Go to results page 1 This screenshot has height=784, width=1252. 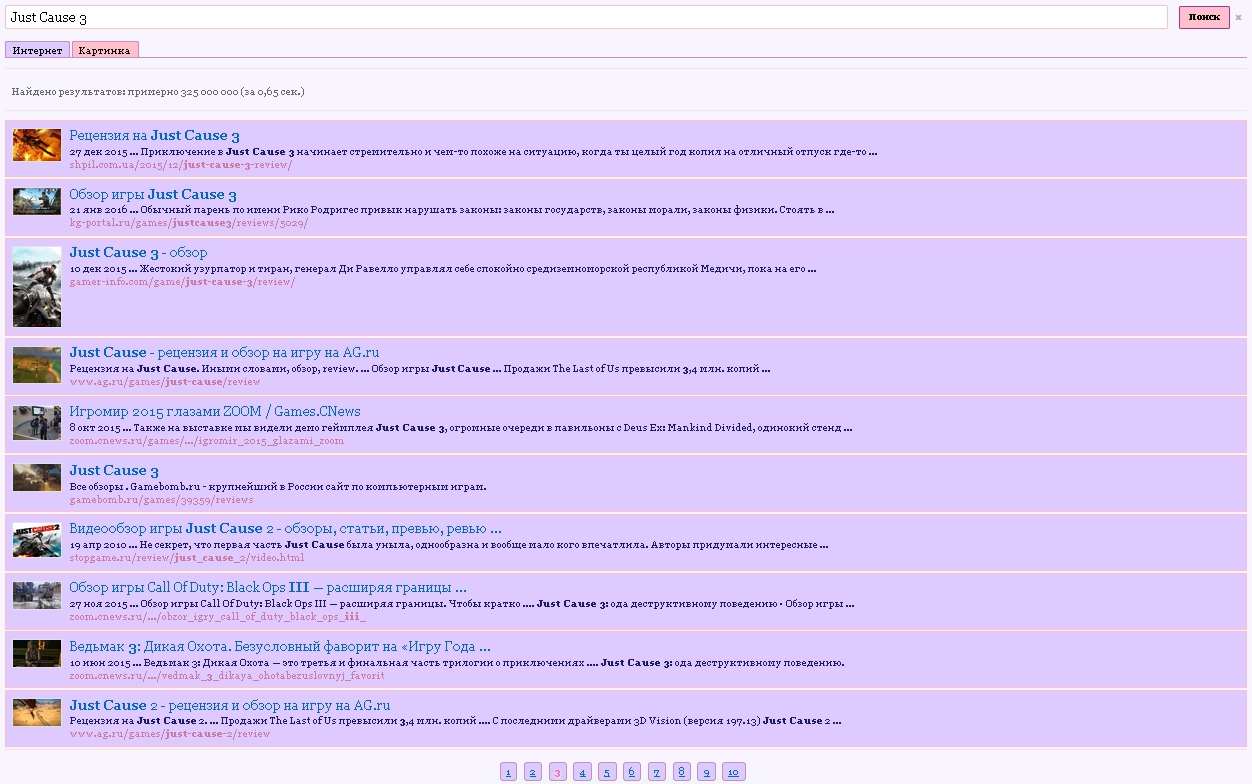(x=508, y=772)
